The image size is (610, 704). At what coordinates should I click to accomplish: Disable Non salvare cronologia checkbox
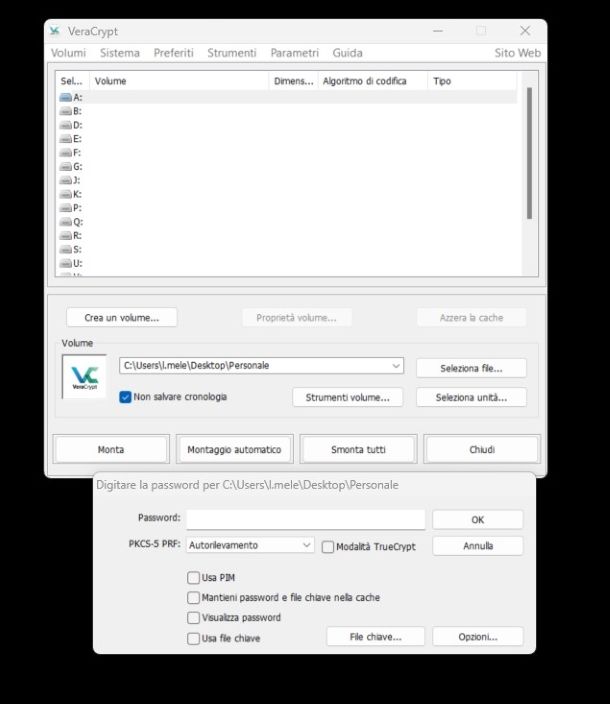tap(125, 397)
